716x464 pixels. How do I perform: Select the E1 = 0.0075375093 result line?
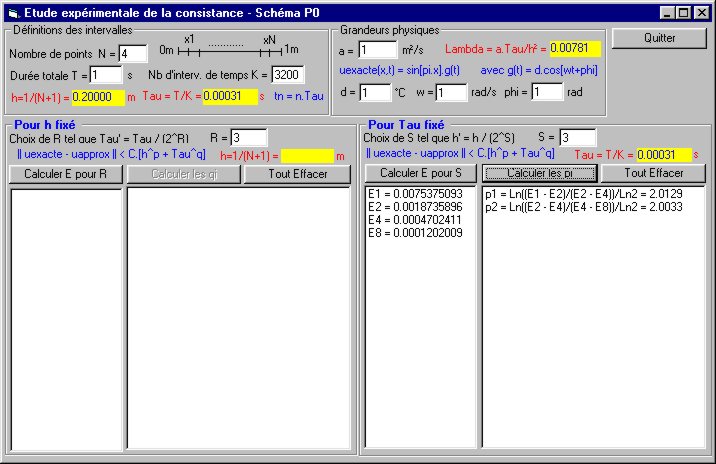point(415,194)
